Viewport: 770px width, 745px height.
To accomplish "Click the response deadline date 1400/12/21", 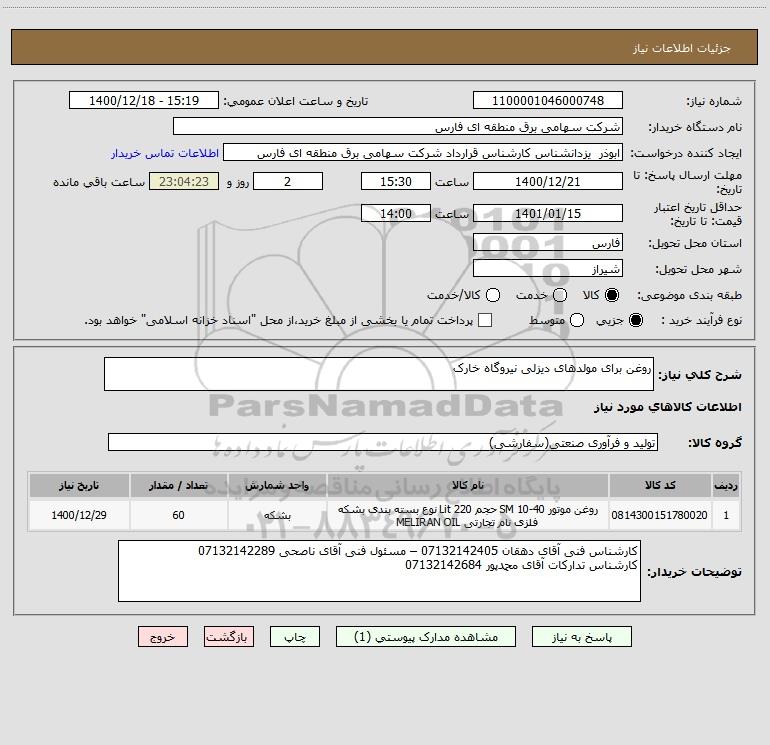I will (548, 181).
